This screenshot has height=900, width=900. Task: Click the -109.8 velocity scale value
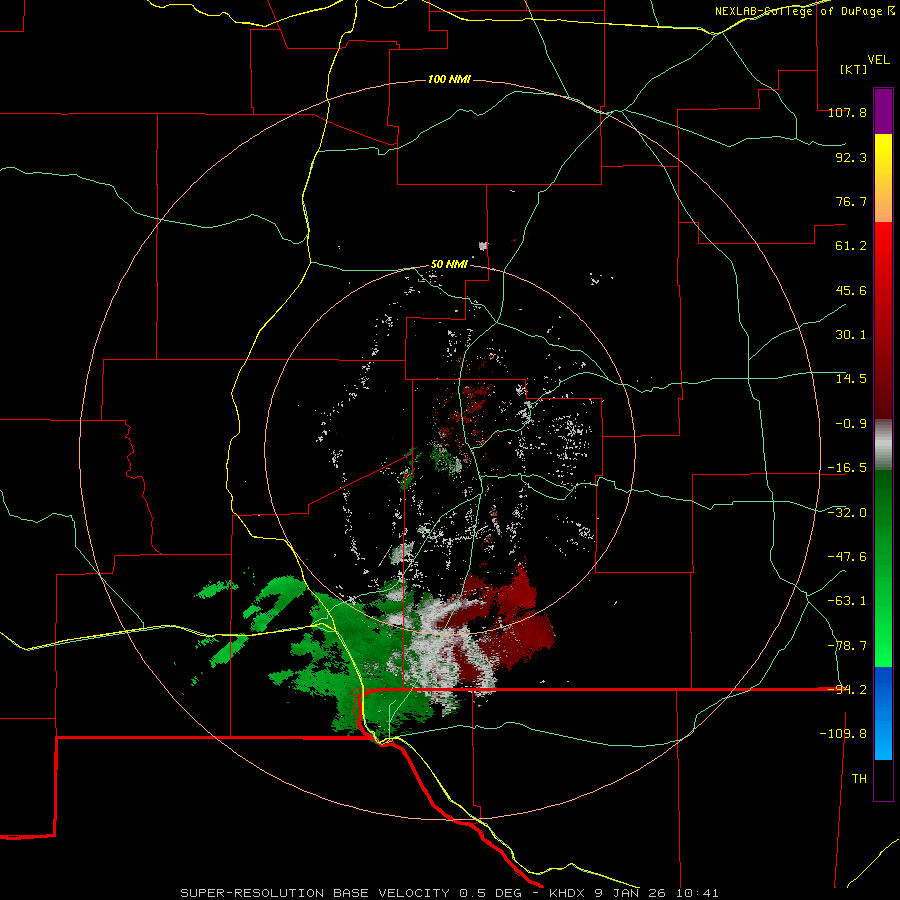point(843,734)
